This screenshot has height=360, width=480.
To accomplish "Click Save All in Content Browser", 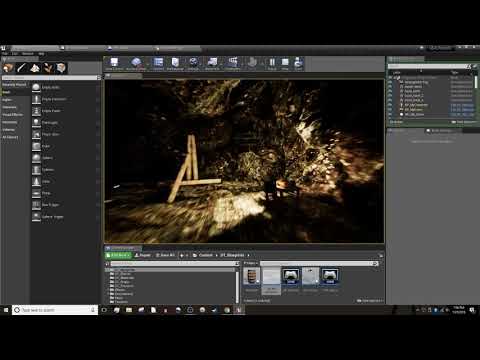I will click(x=165, y=255).
